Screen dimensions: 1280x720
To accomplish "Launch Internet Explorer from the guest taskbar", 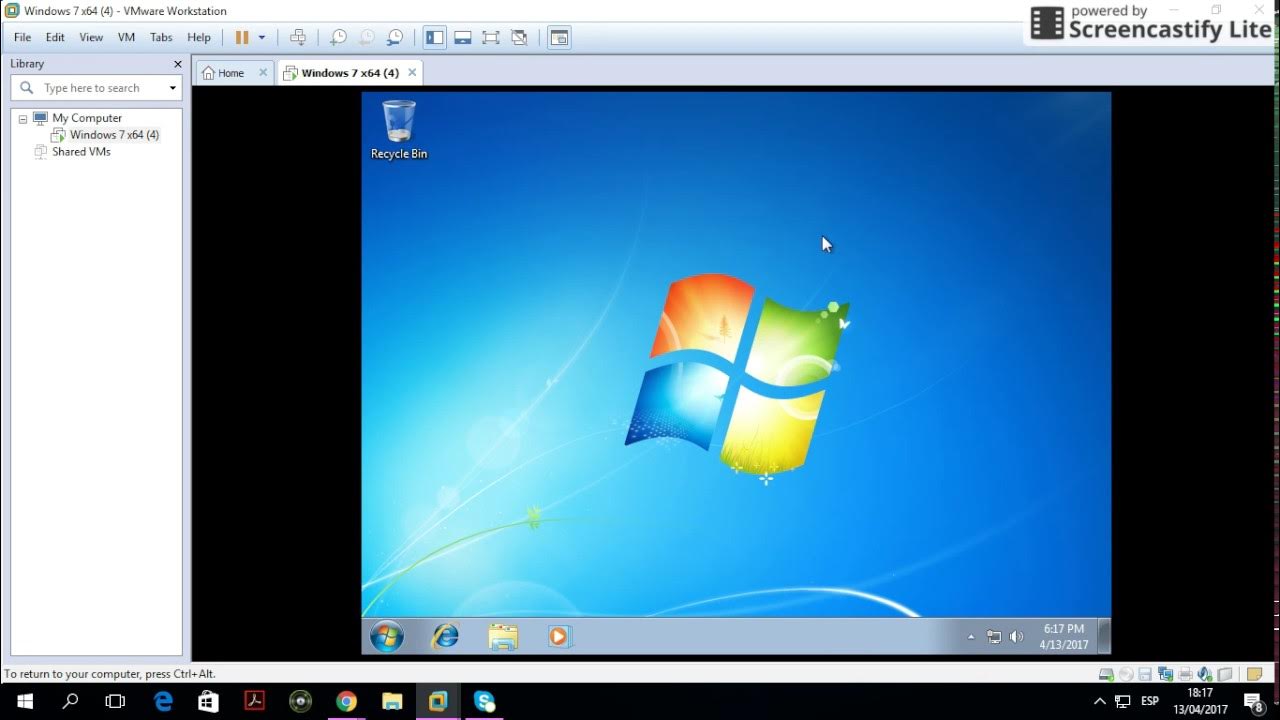I will [x=444, y=636].
